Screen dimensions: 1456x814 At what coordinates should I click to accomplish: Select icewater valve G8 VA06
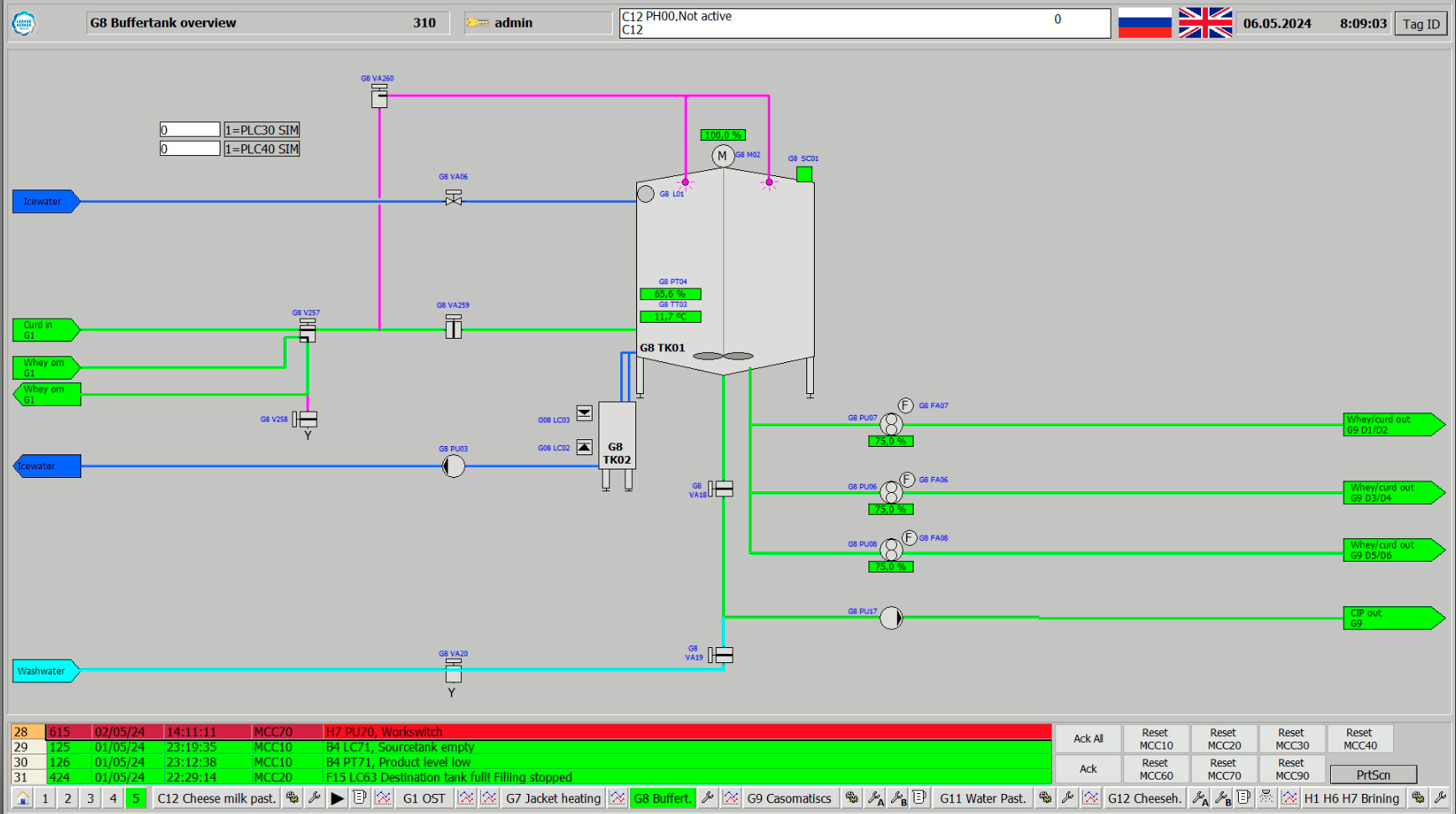click(453, 198)
